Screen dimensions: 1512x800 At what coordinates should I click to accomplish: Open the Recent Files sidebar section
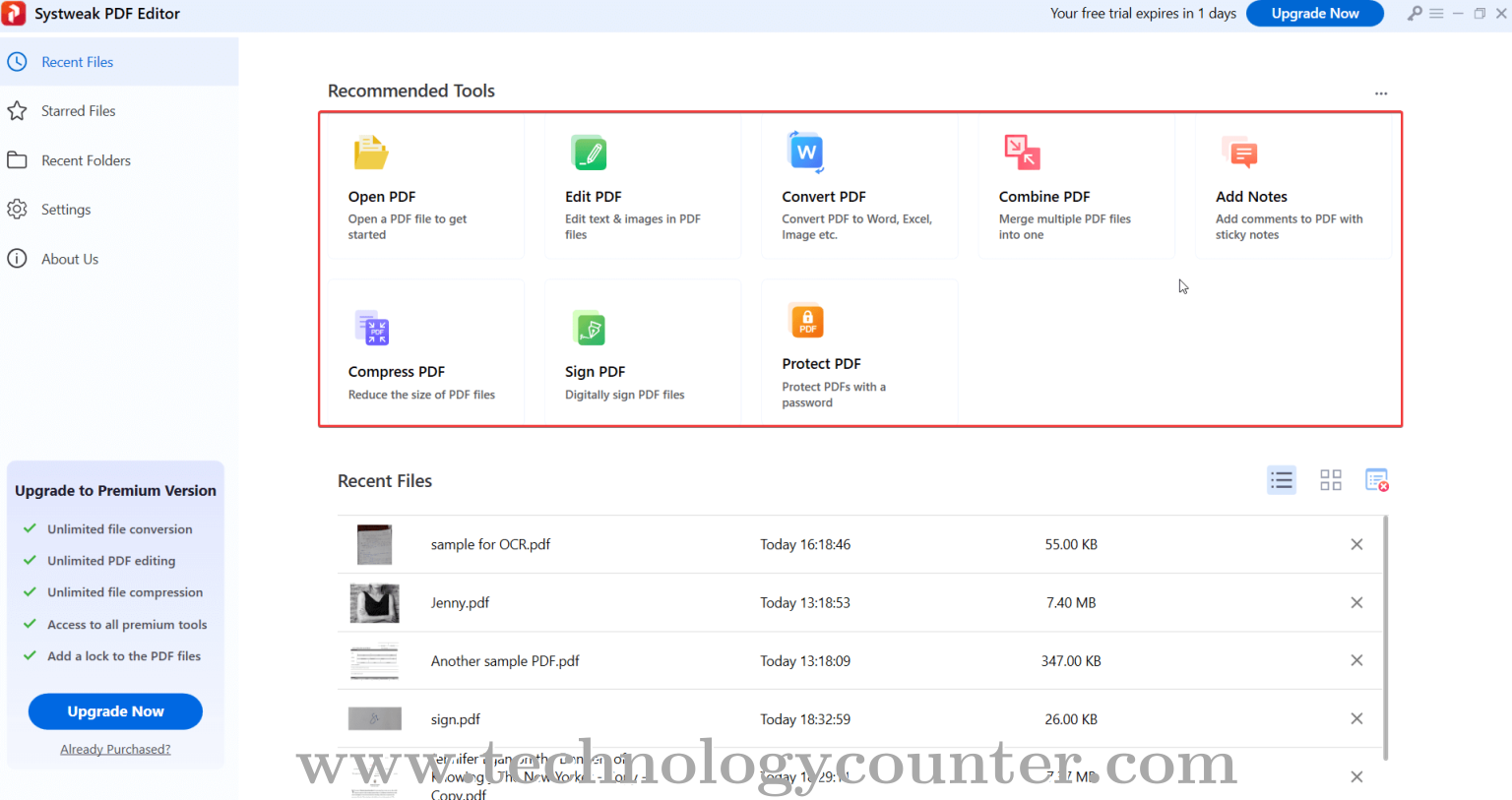(119, 62)
